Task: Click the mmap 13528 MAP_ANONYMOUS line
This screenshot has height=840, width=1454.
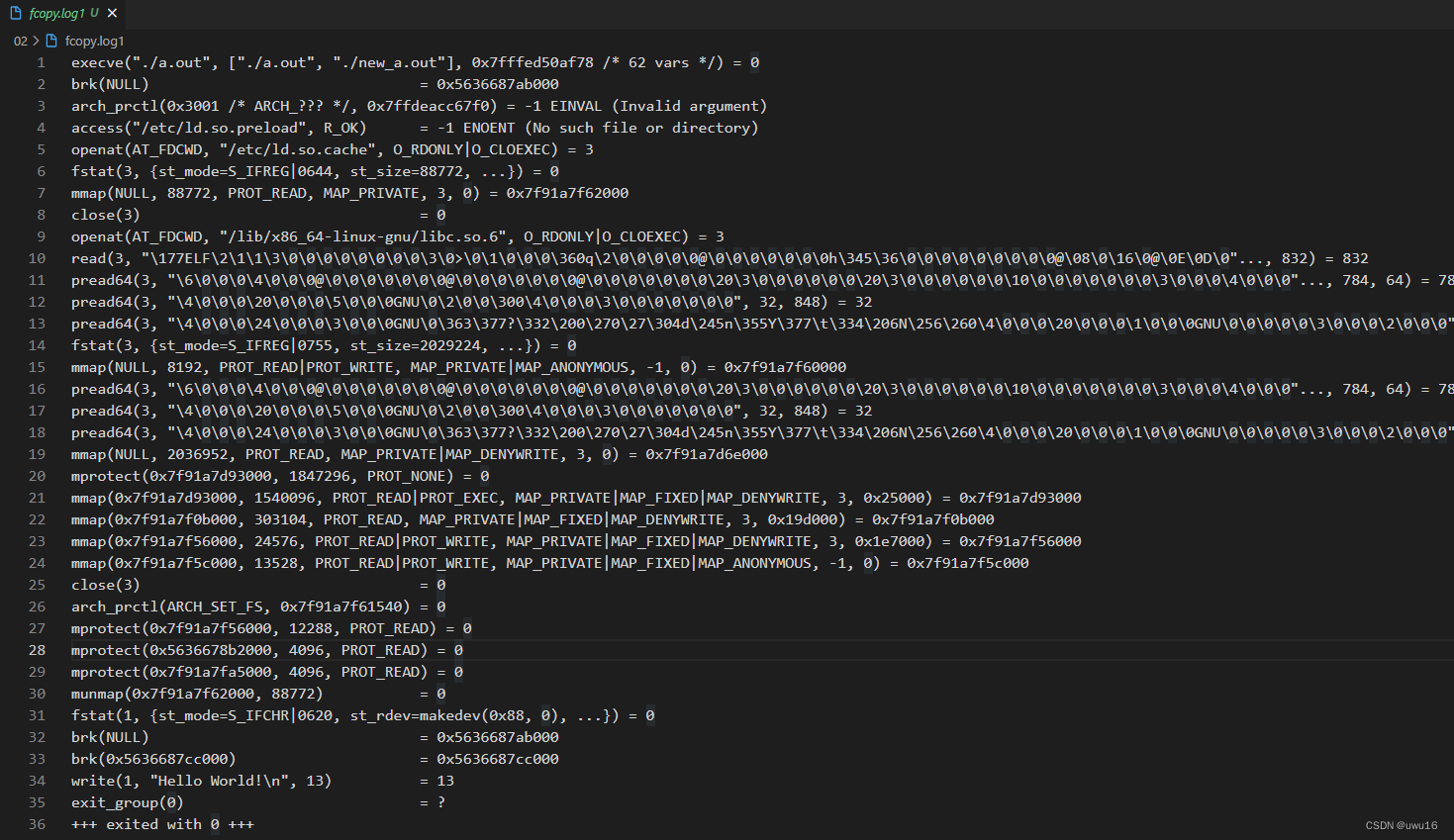Action: pyautogui.click(x=550, y=563)
